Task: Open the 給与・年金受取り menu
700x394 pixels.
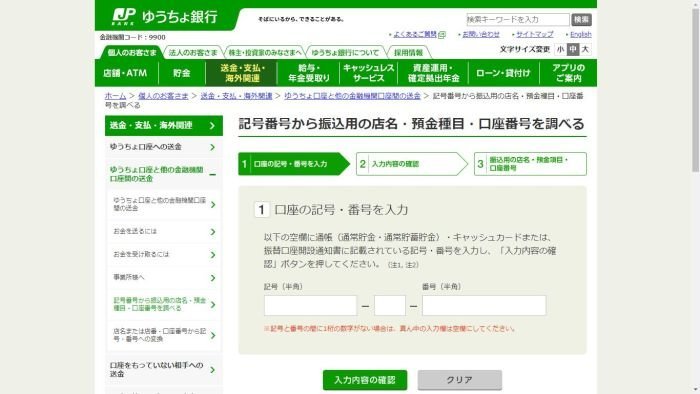Action: point(308,73)
